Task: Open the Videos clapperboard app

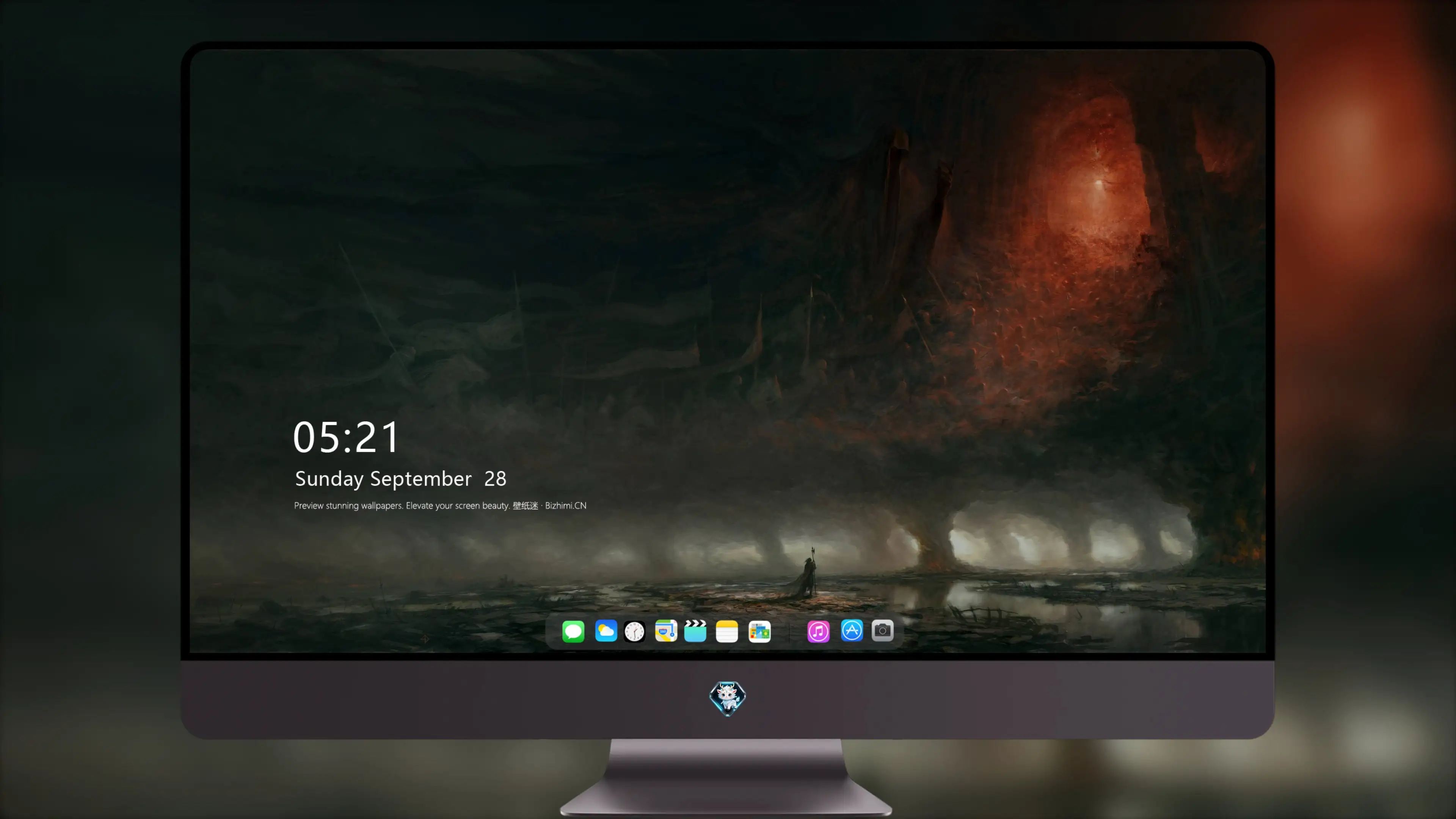Action: [695, 631]
